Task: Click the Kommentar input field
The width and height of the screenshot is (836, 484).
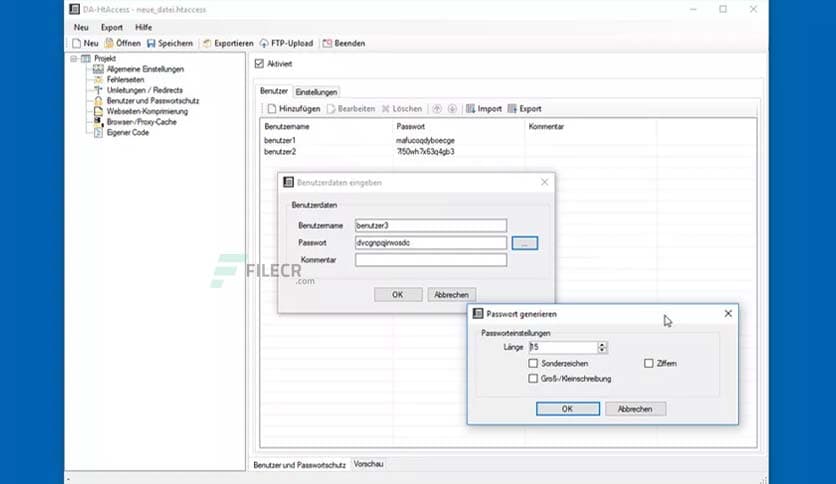Action: [431, 260]
